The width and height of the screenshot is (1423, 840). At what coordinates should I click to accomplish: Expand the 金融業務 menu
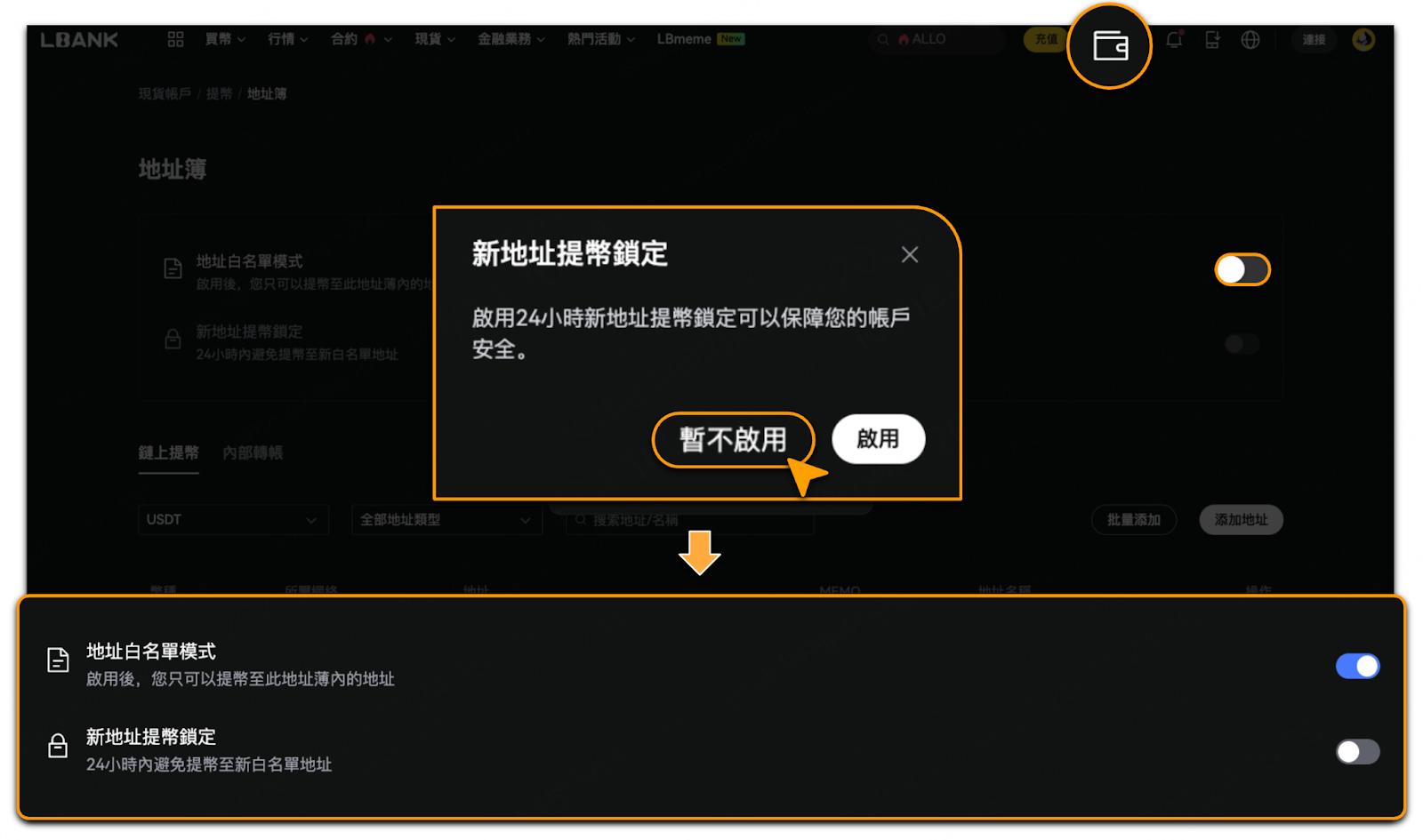point(511,39)
